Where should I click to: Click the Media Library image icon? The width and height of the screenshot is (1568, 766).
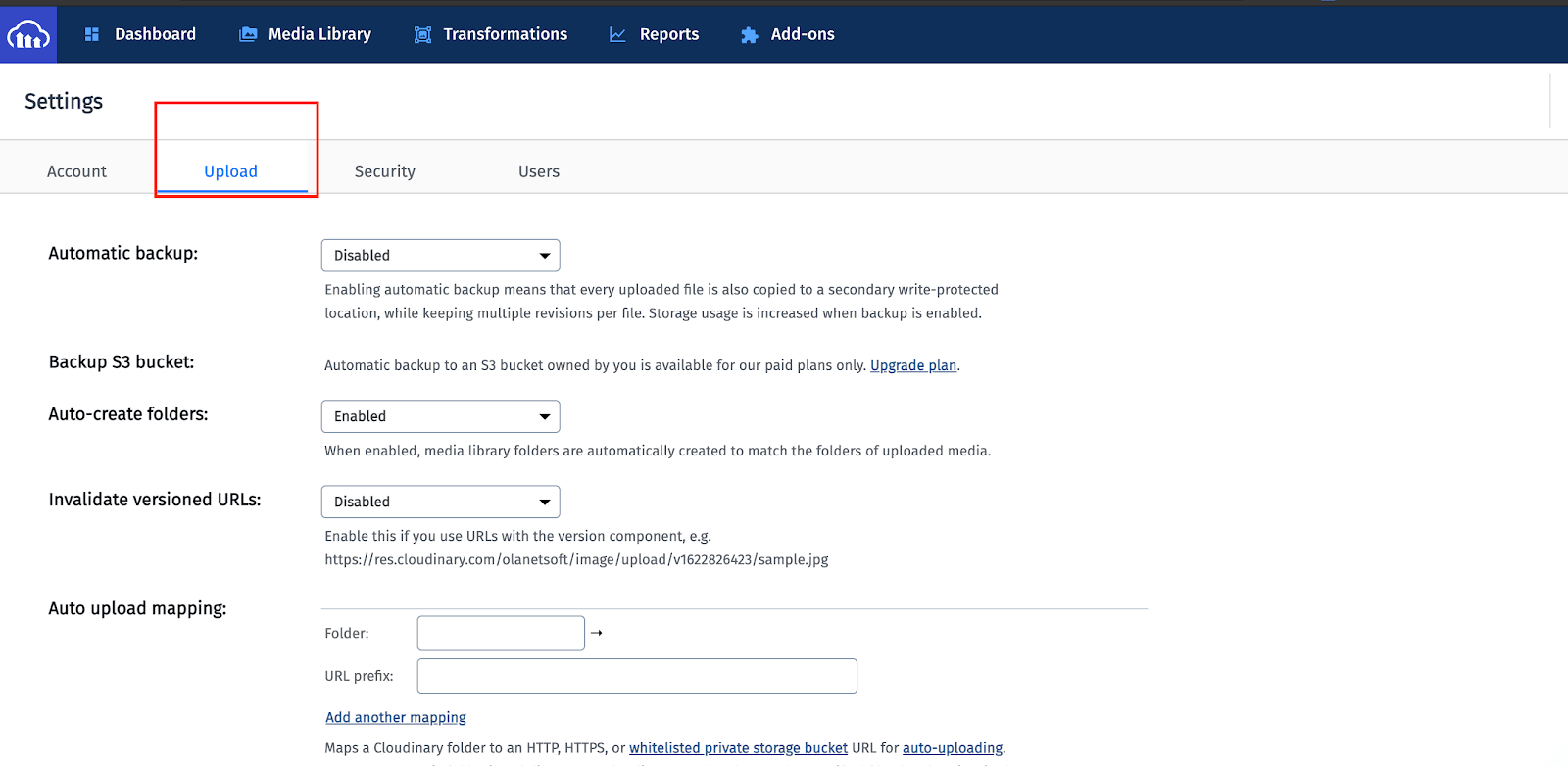pyautogui.click(x=248, y=34)
